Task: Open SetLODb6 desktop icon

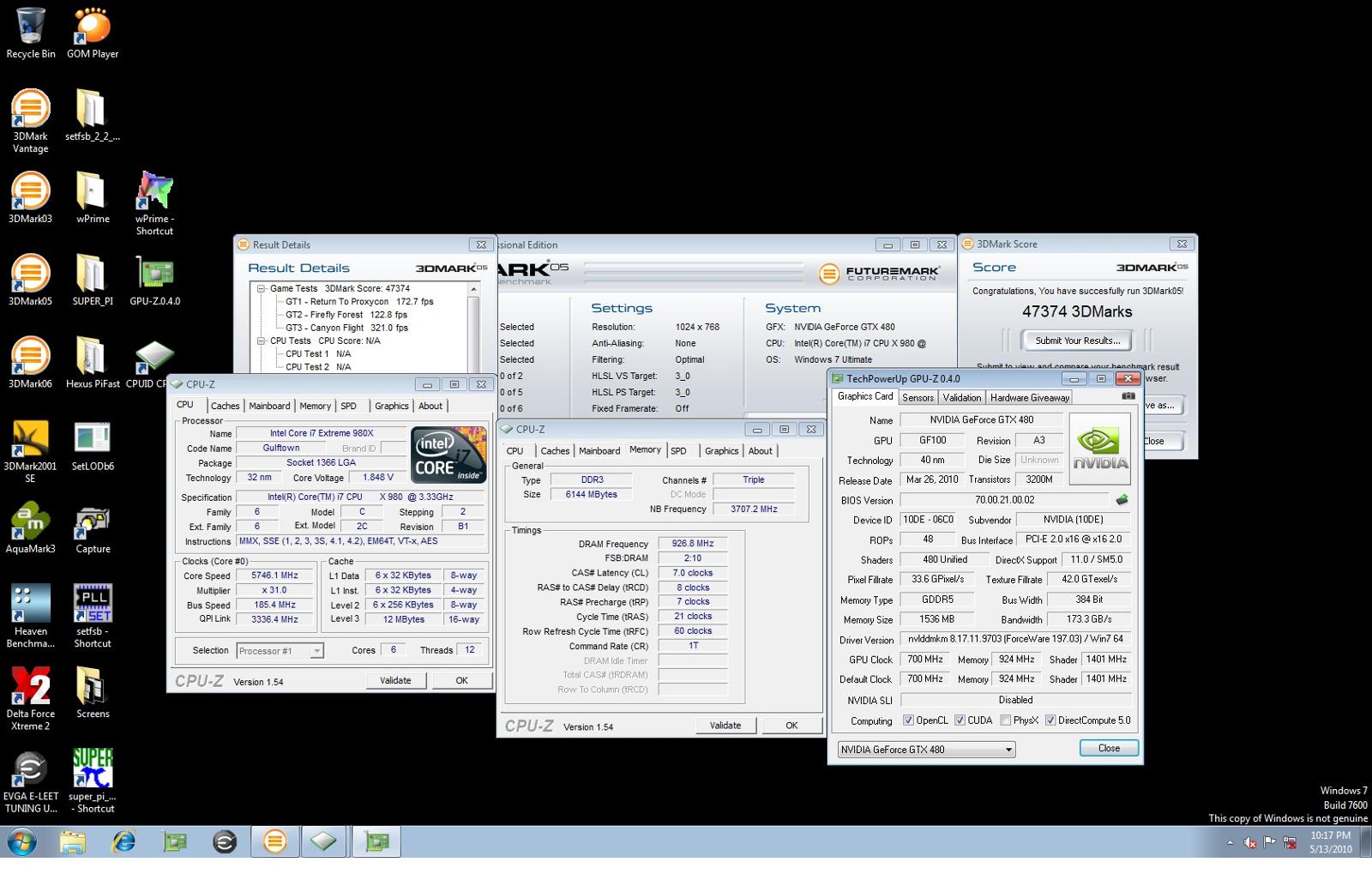Action: coord(93,445)
